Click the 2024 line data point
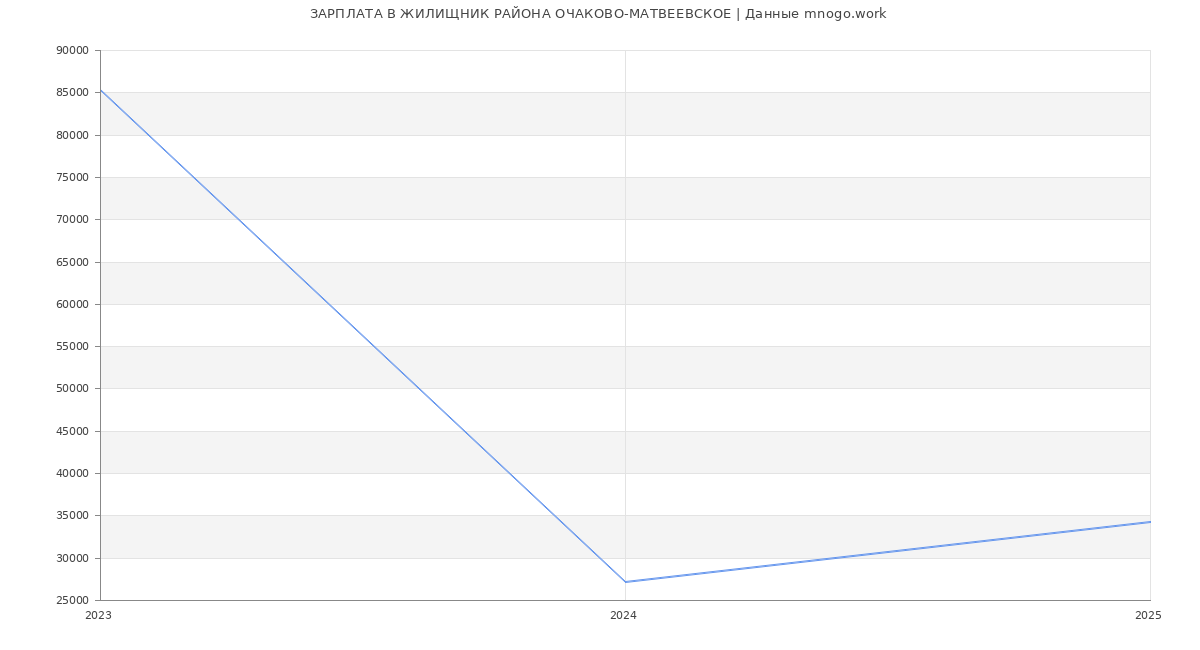The height and width of the screenshot is (650, 1200). 625,582
